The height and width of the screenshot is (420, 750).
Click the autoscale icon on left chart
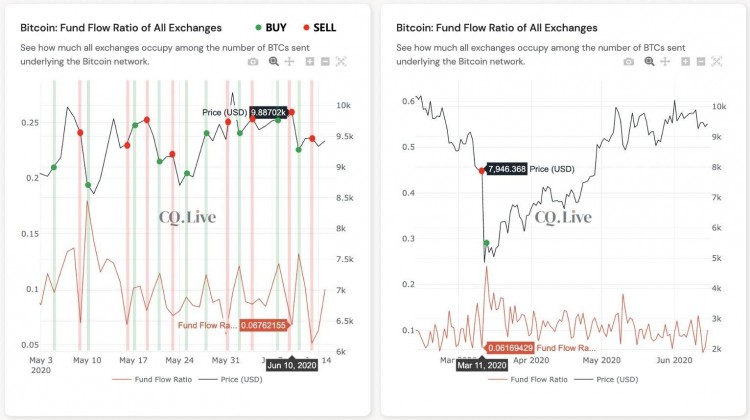pos(341,61)
